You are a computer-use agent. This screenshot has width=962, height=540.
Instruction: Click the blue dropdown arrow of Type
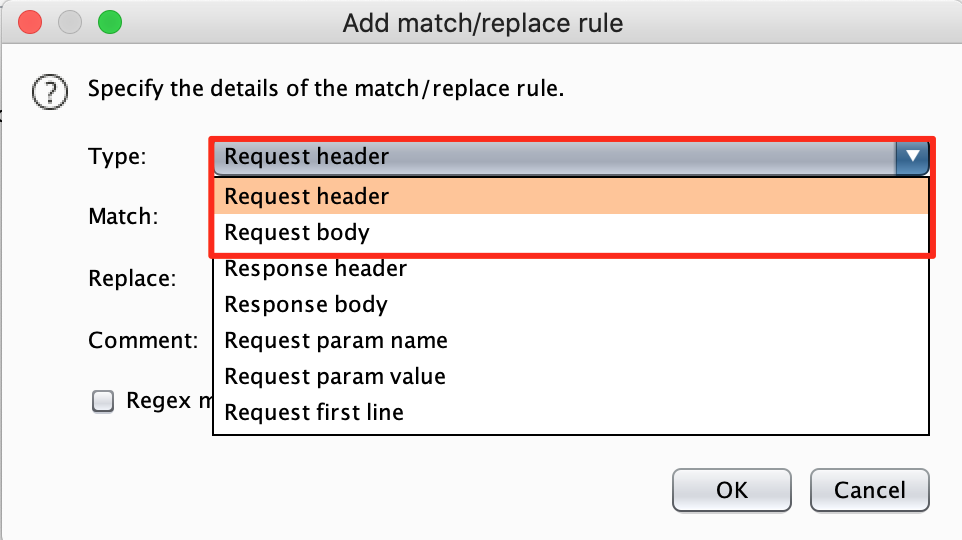click(x=912, y=156)
